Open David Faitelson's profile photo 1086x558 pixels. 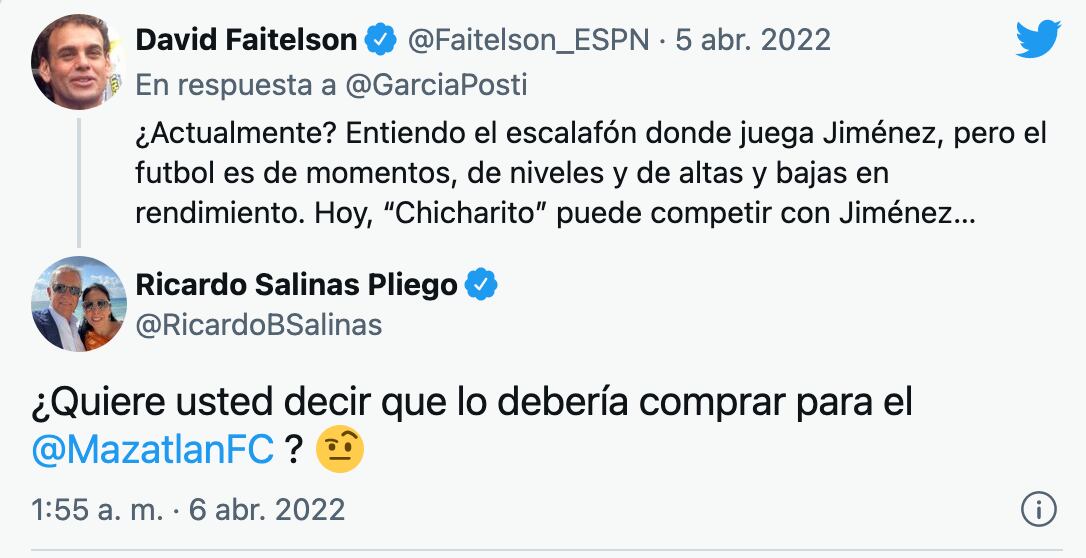pyautogui.click(x=78, y=62)
